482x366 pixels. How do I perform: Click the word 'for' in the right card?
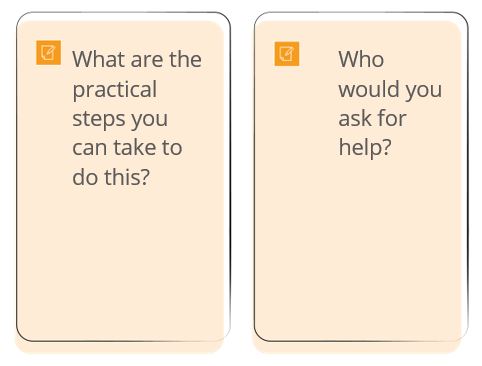pos(393,118)
